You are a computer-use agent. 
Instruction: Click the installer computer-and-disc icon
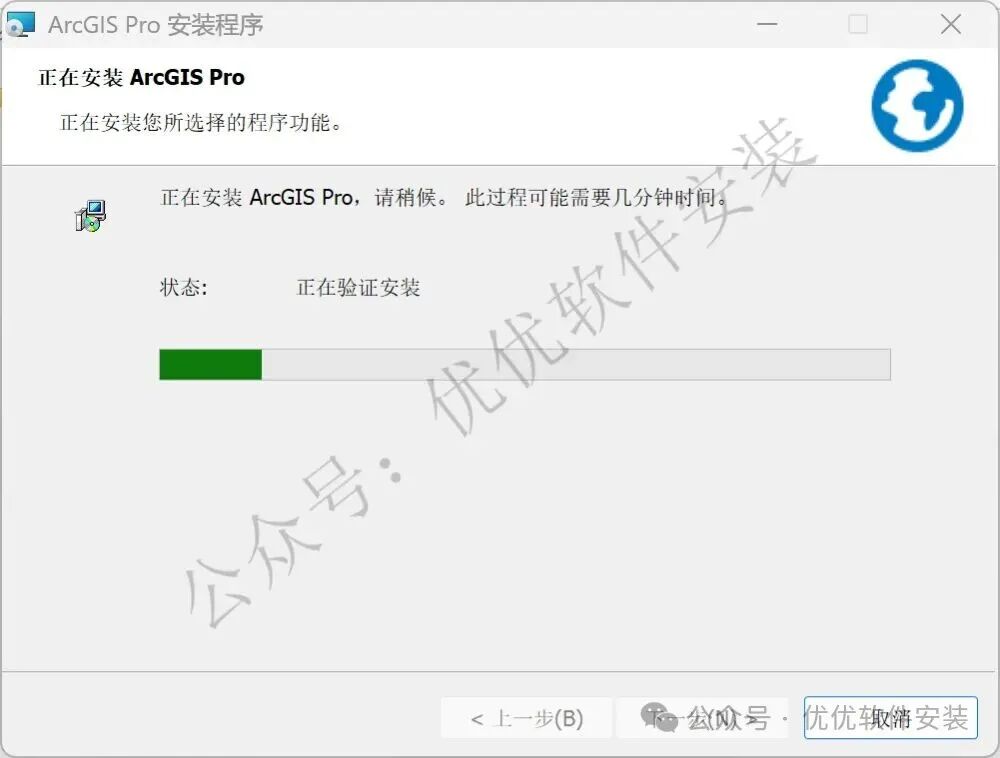91,215
